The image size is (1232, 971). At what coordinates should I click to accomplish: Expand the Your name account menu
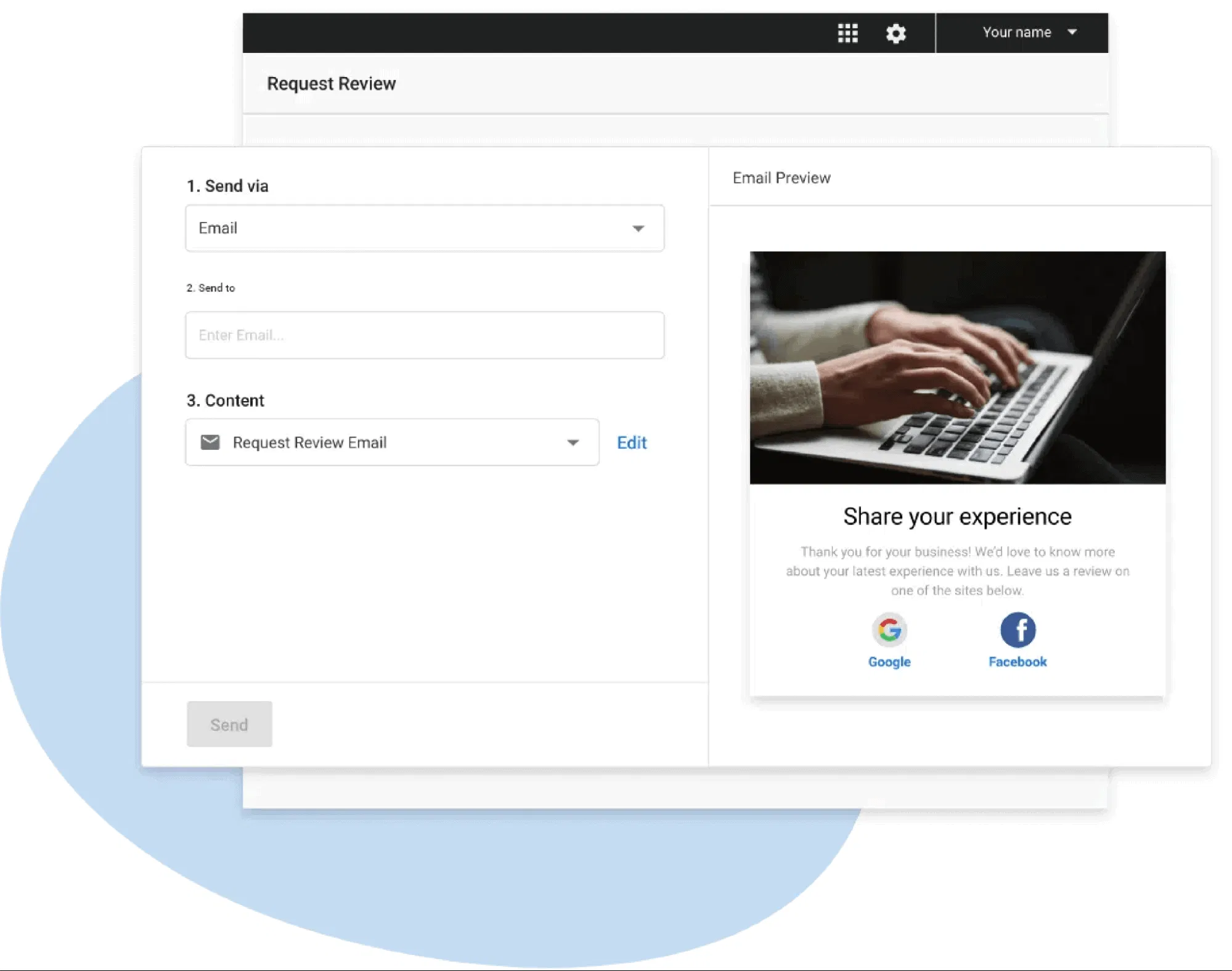click(1016, 32)
